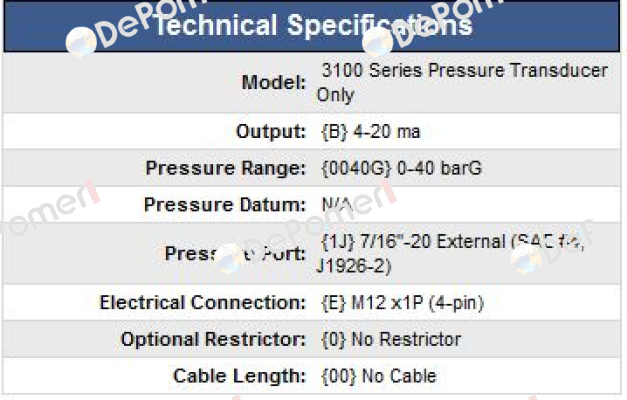Select the Pressure Range label
This screenshot has height=400, width=627.
(226, 168)
